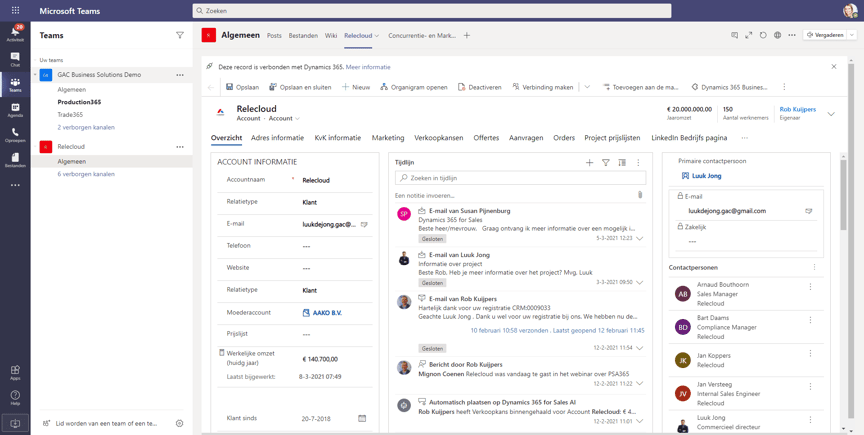This screenshot has width=864, height=435.
Task: Open the Relecloud tab dropdown chevron
Action: pyautogui.click(x=377, y=36)
